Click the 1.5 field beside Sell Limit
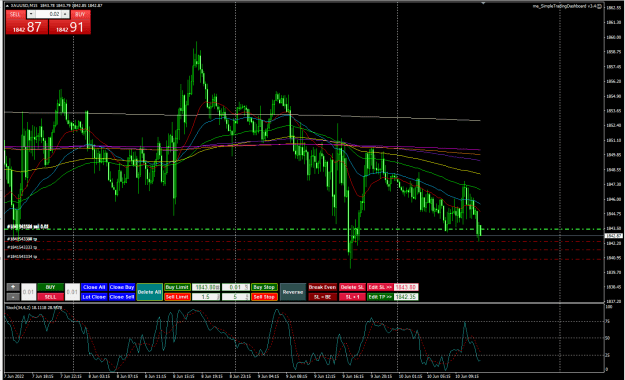 tap(206, 297)
